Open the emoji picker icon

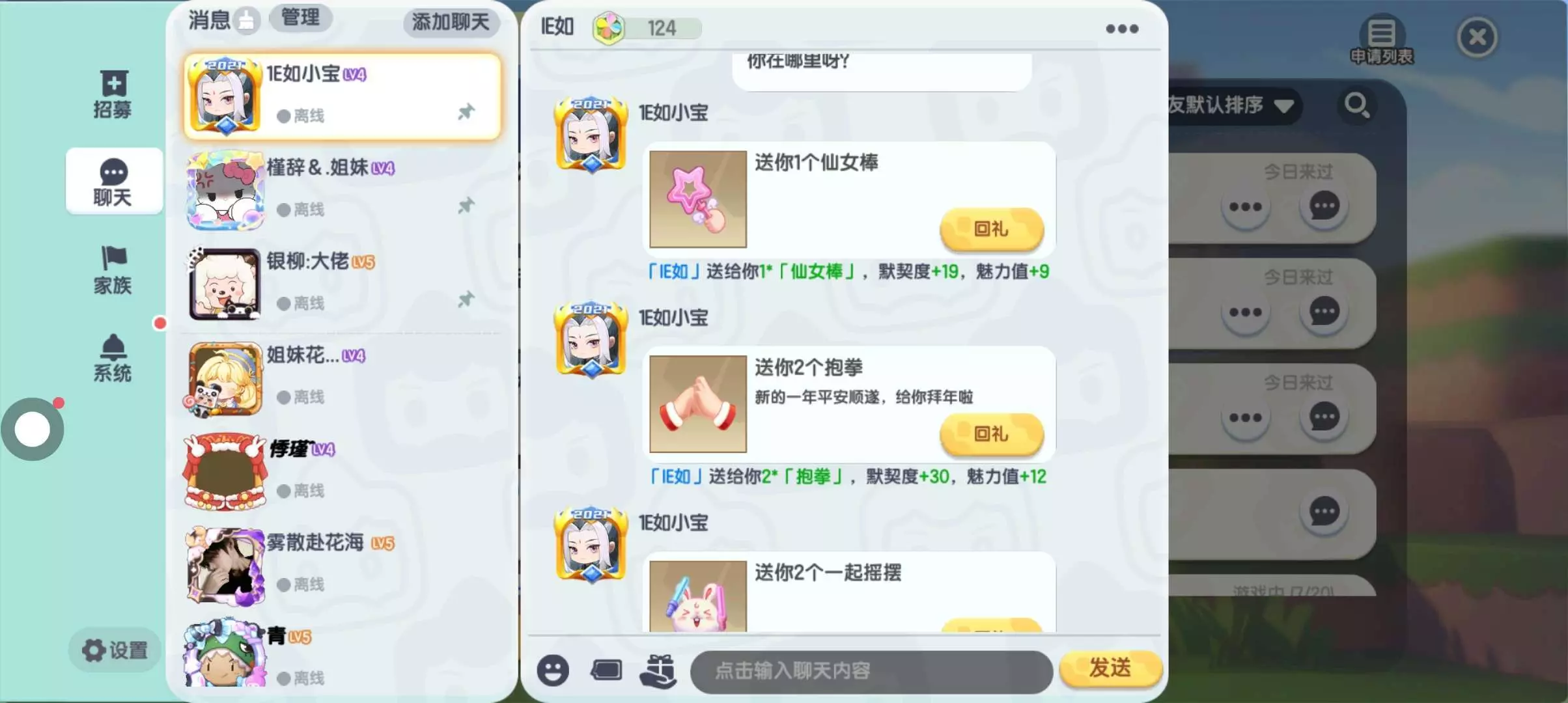coord(553,670)
